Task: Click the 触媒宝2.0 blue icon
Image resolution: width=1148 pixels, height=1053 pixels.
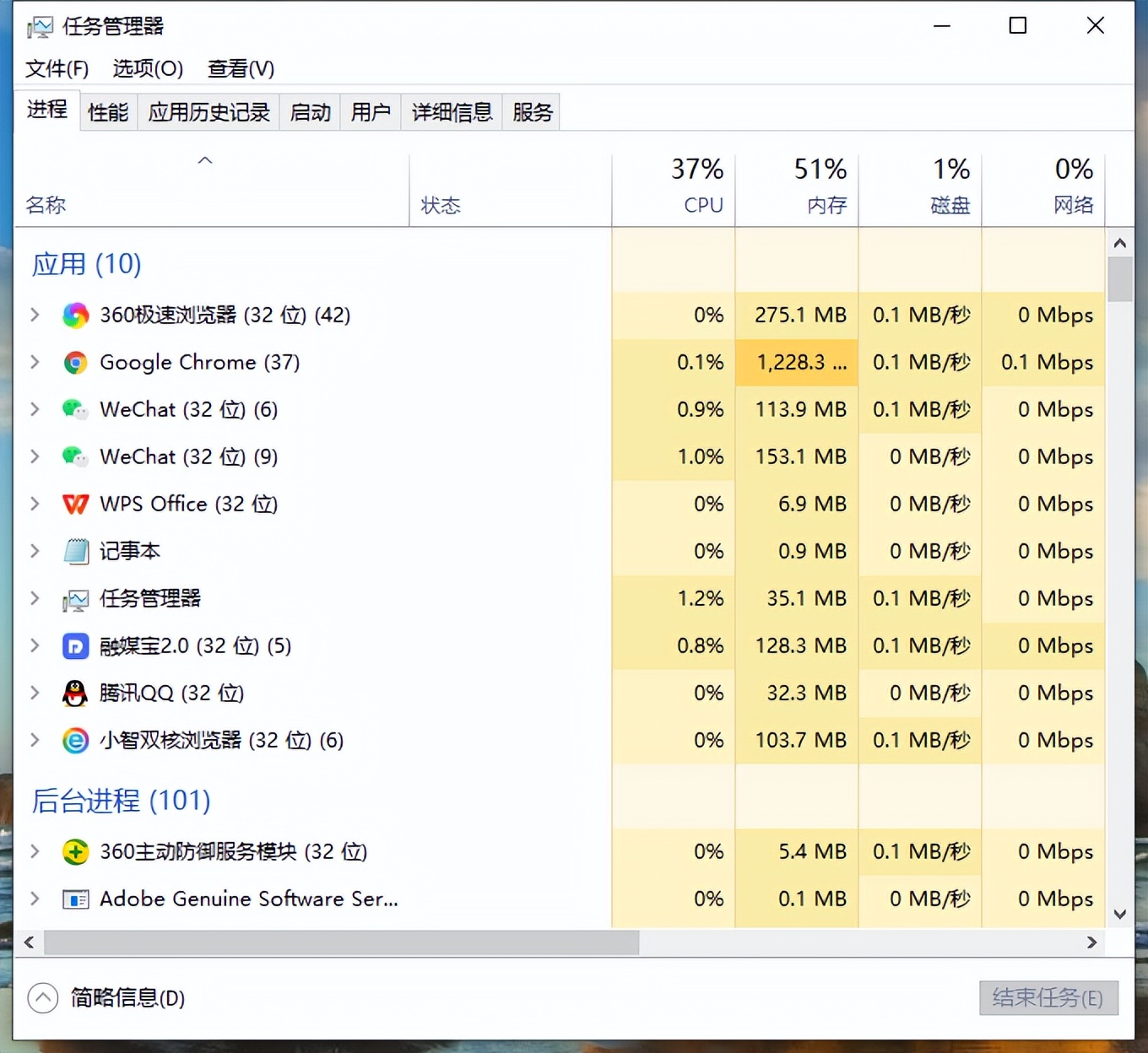Action: point(75,645)
